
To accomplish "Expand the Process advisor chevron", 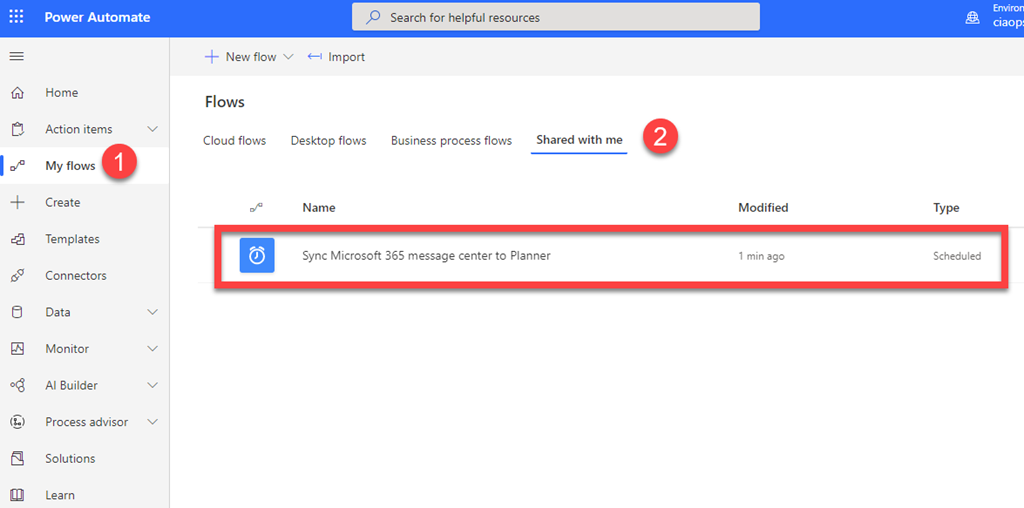I will (153, 422).
